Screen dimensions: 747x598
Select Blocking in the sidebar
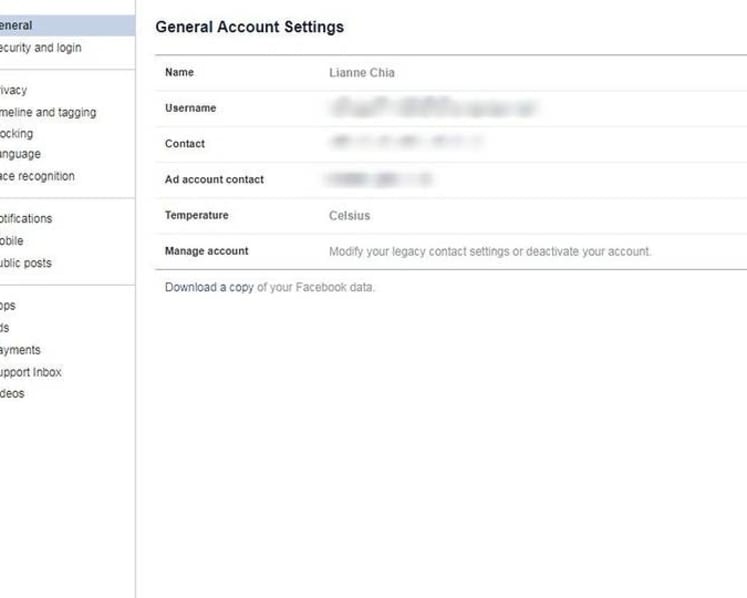pos(16,133)
